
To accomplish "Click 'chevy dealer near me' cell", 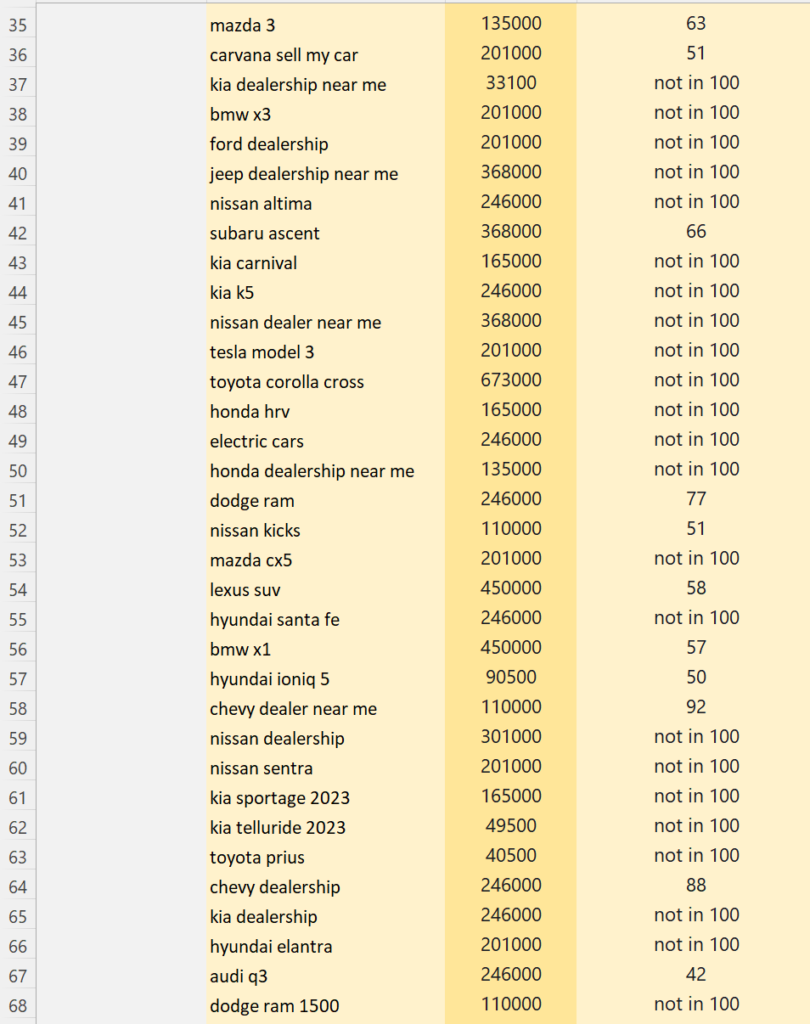I will 325,709.
